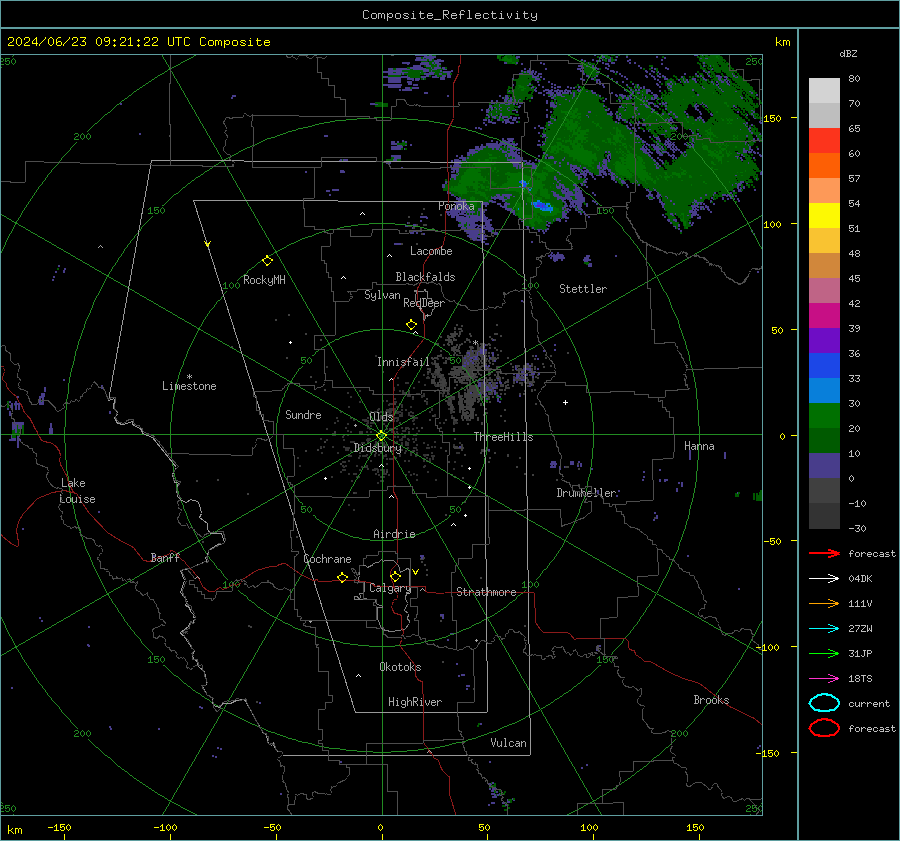Viewport: 900px width, 841px height.
Task: Click the RockyMH label
Action: pyautogui.click(x=264, y=280)
